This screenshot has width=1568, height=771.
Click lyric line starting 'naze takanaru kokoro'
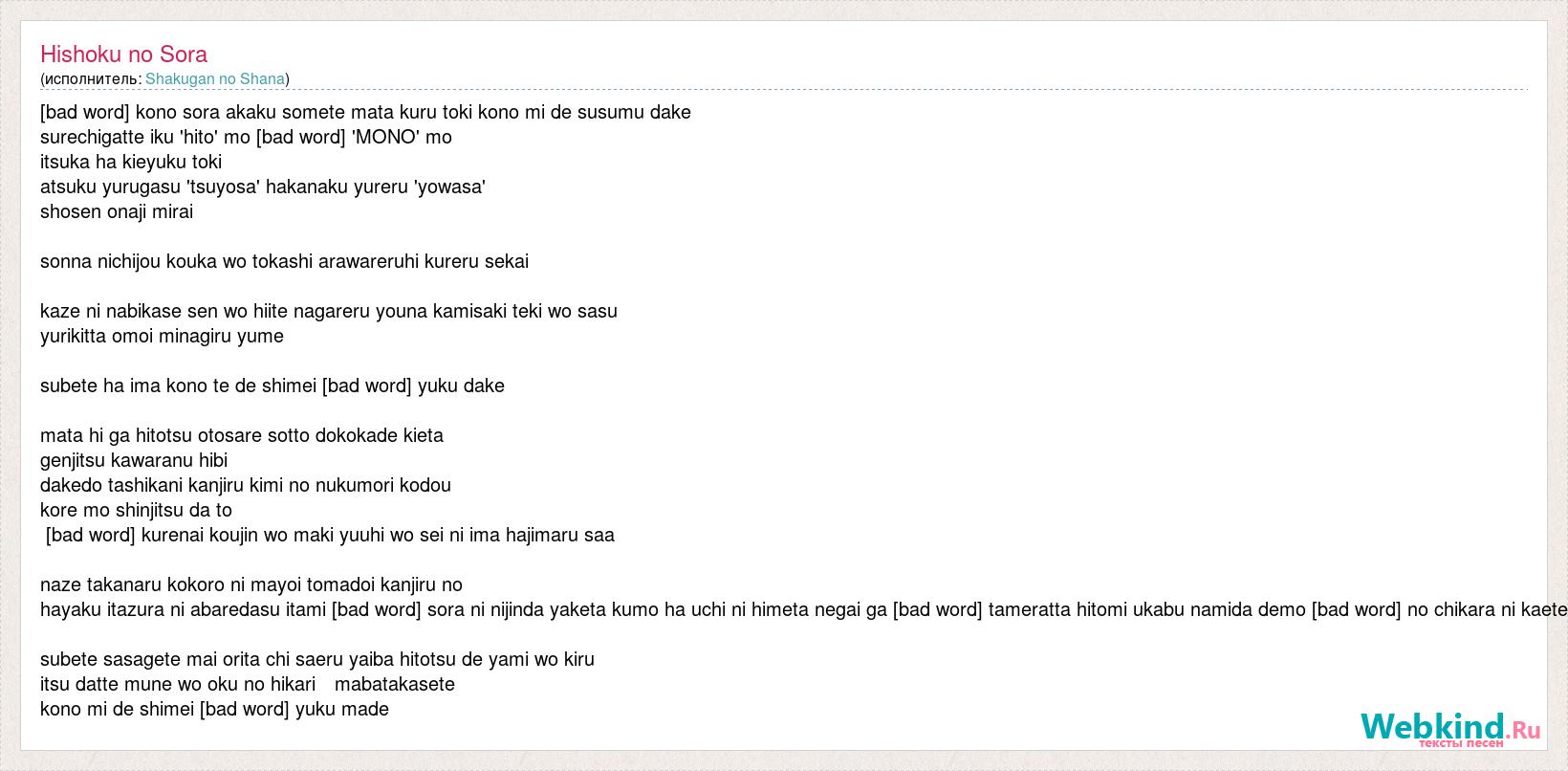point(251,584)
